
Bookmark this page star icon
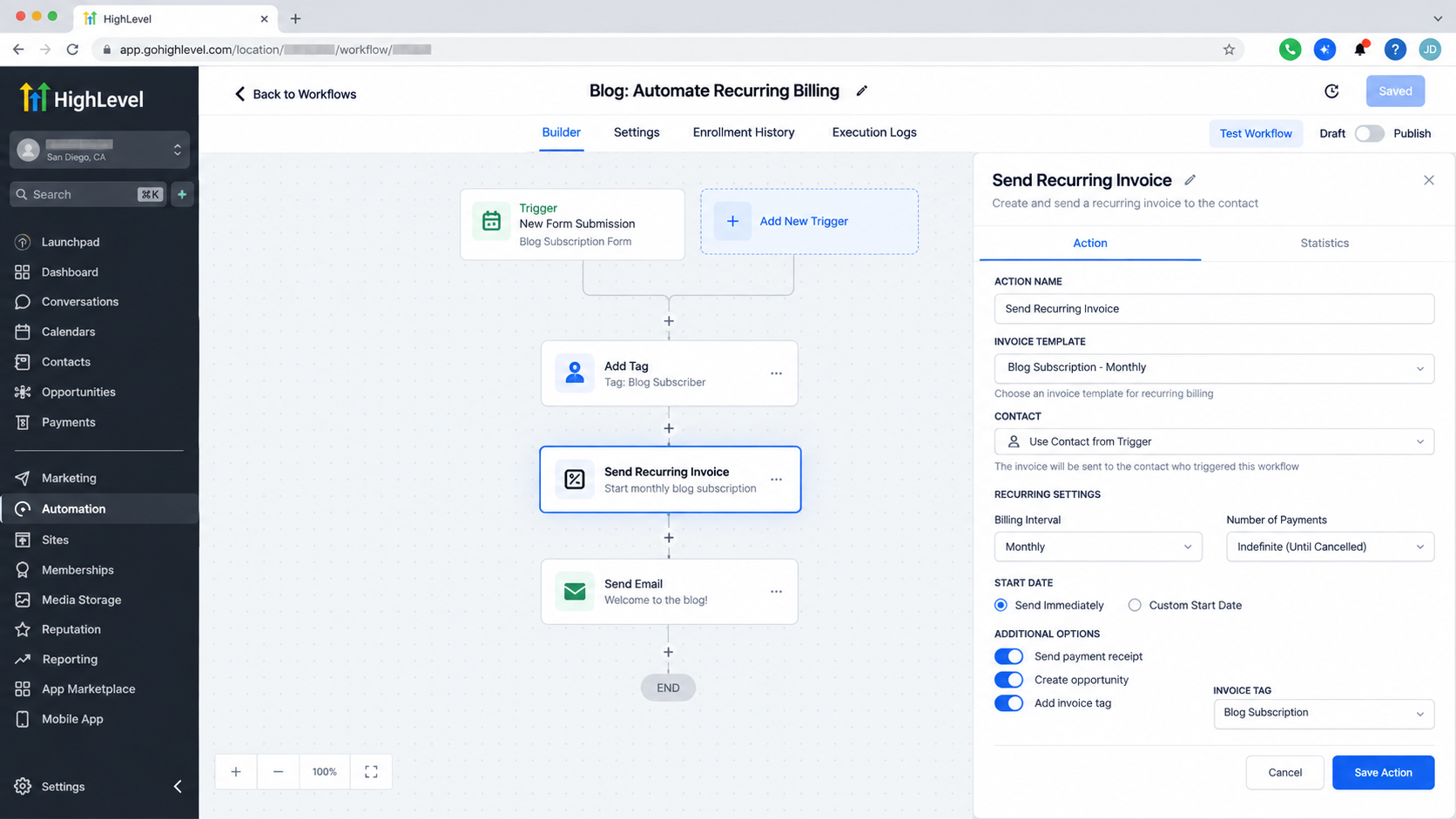tap(1229, 50)
